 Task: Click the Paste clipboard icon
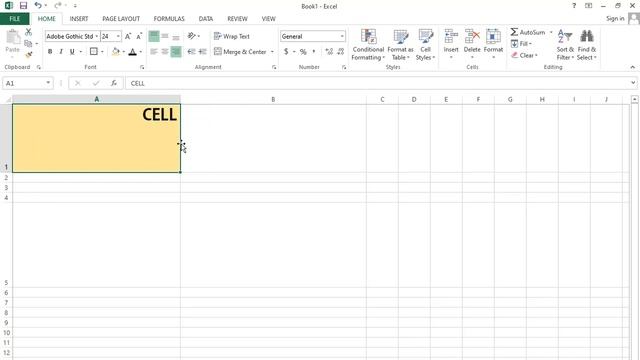[x=13, y=38]
